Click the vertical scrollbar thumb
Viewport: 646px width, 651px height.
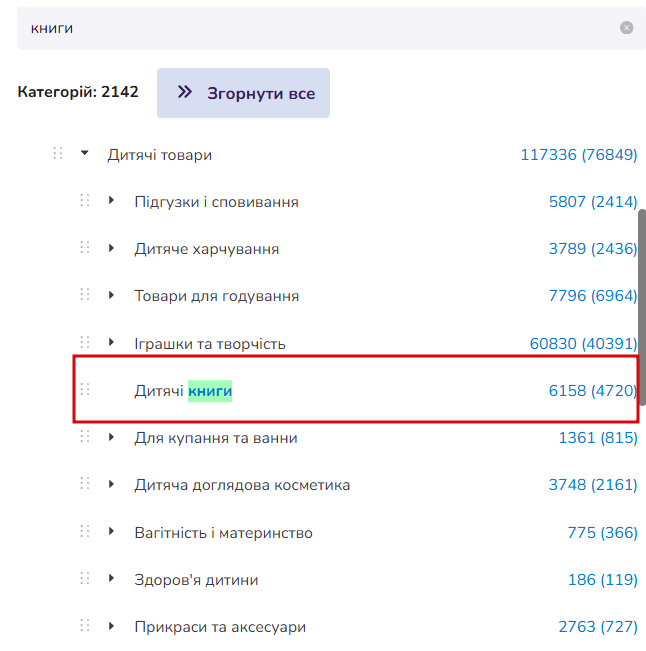pyautogui.click(x=642, y=307)
